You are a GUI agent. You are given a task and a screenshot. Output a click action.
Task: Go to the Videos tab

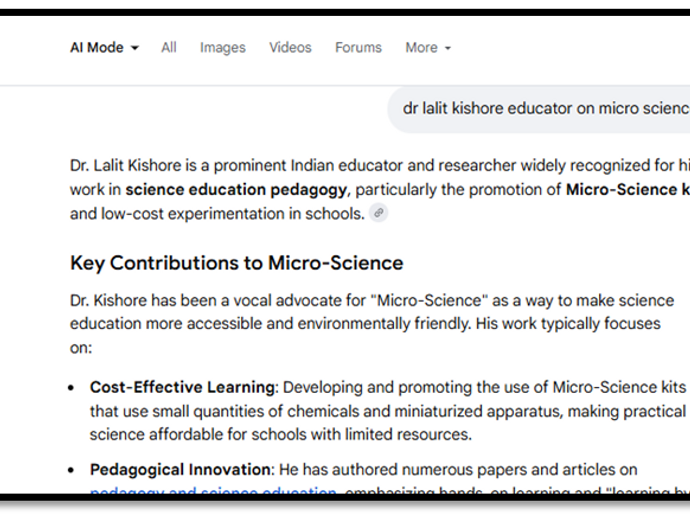[290, 47]
